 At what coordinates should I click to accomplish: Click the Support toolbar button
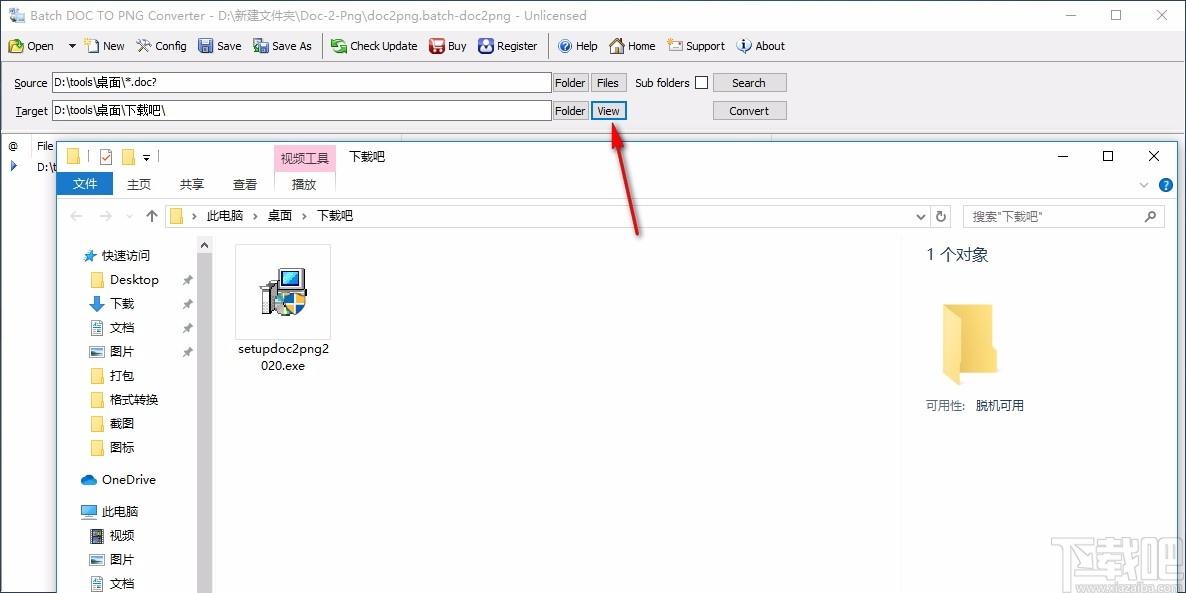tap(696, 46)
